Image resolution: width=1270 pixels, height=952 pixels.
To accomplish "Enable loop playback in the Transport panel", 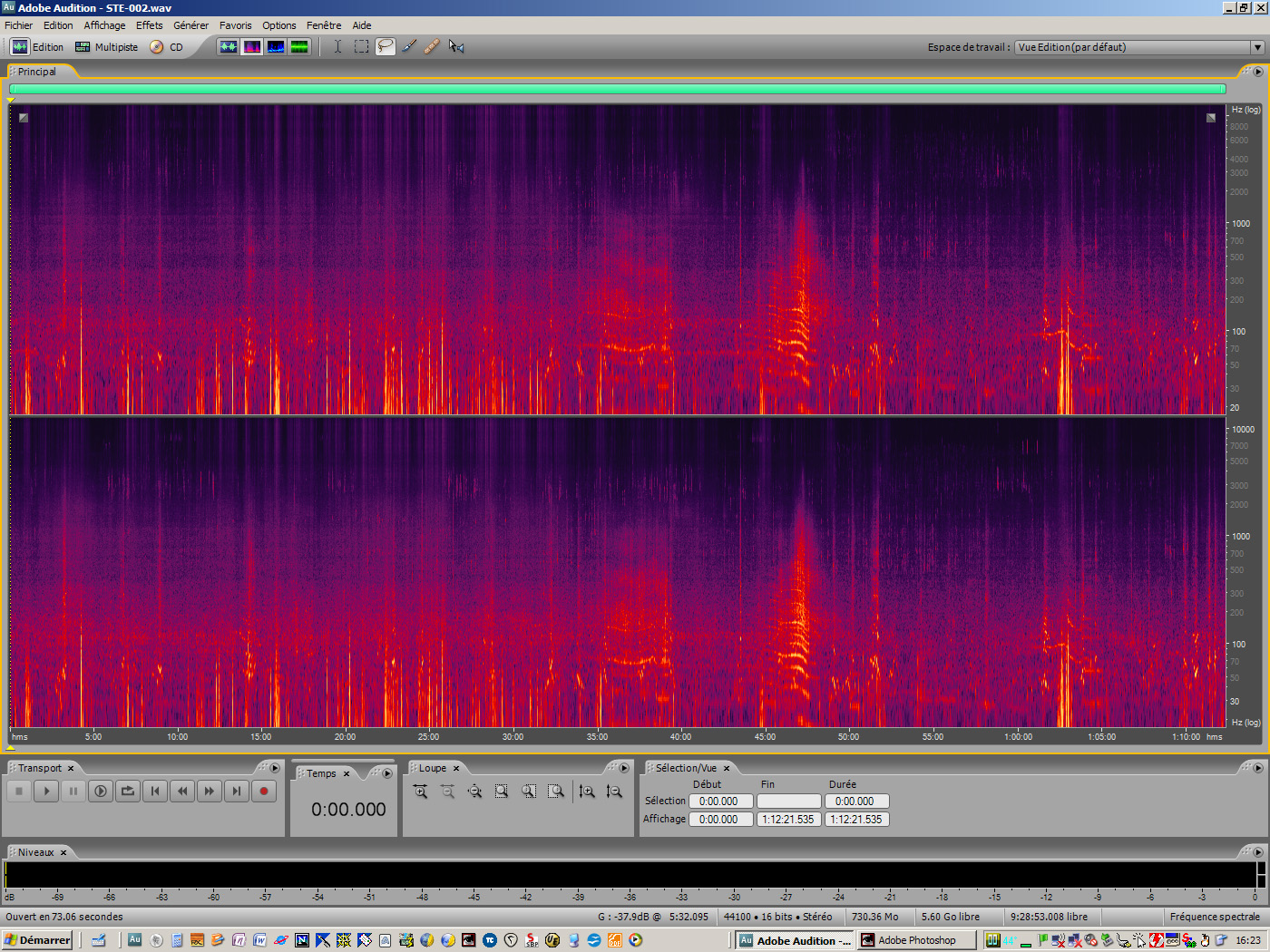I will (128, 790).
